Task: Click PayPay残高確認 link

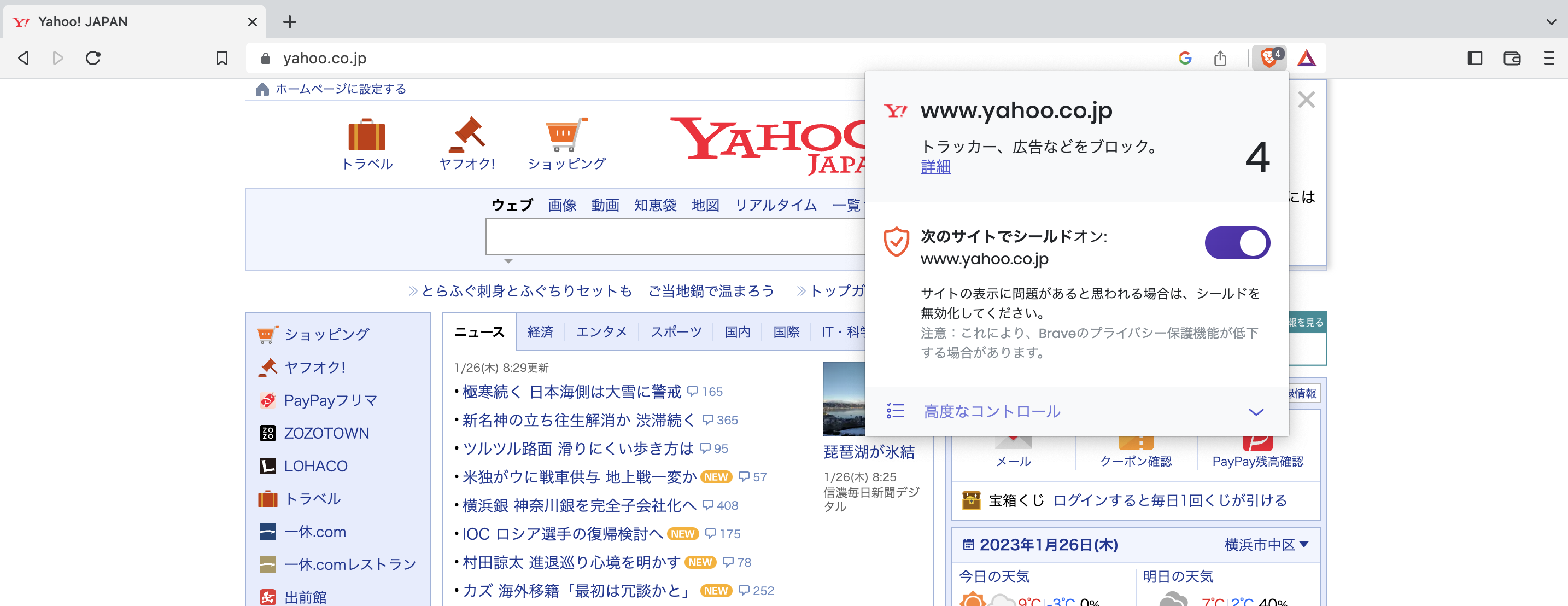Action: click(1257, 462)
